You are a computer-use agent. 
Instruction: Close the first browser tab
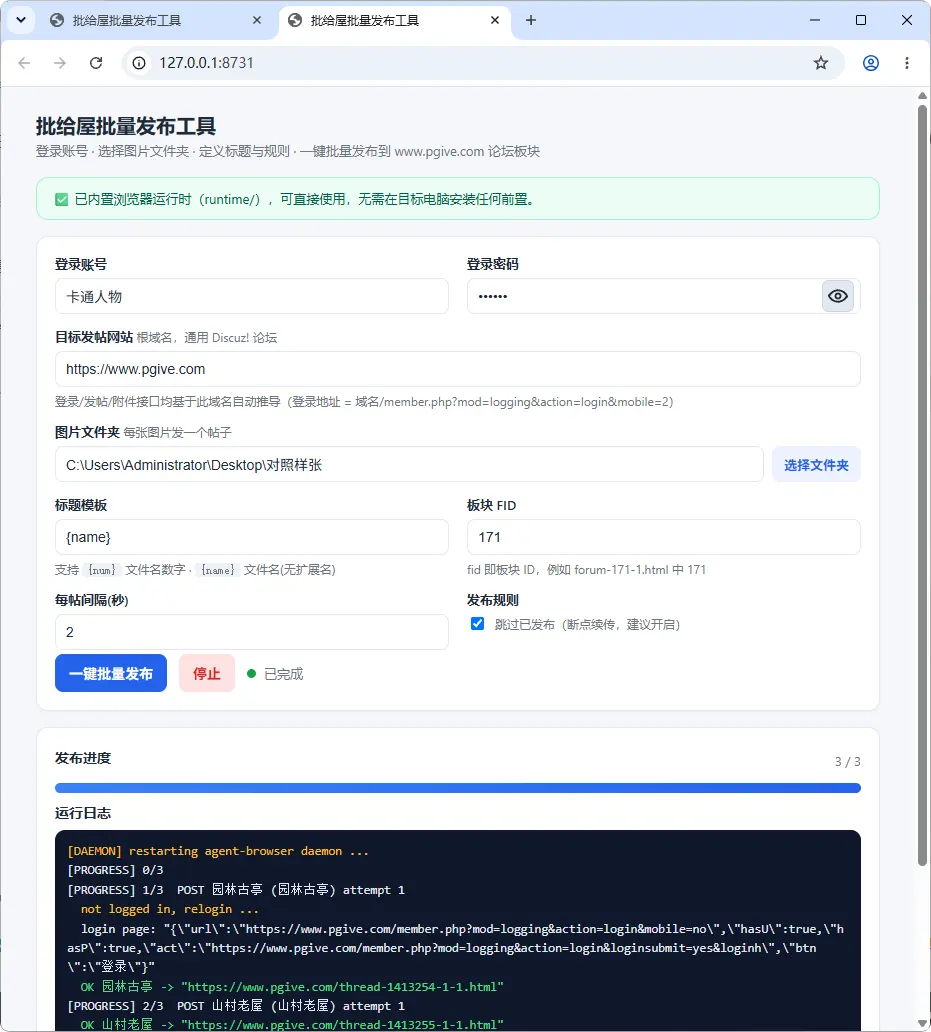click(257, 20)
